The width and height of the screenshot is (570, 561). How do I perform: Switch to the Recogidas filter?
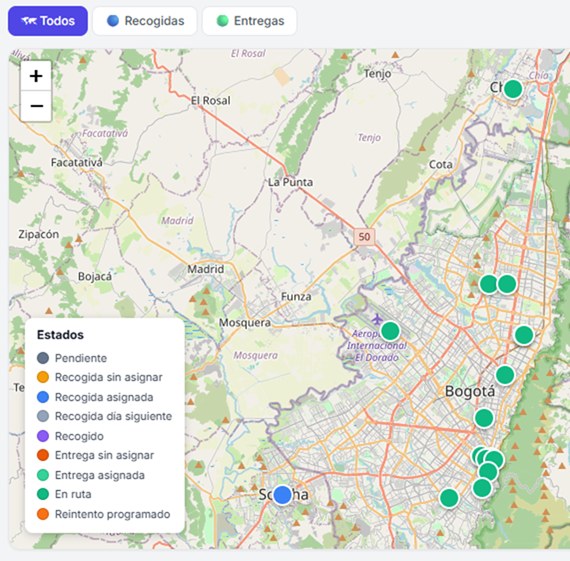click(x=145, y=21)
